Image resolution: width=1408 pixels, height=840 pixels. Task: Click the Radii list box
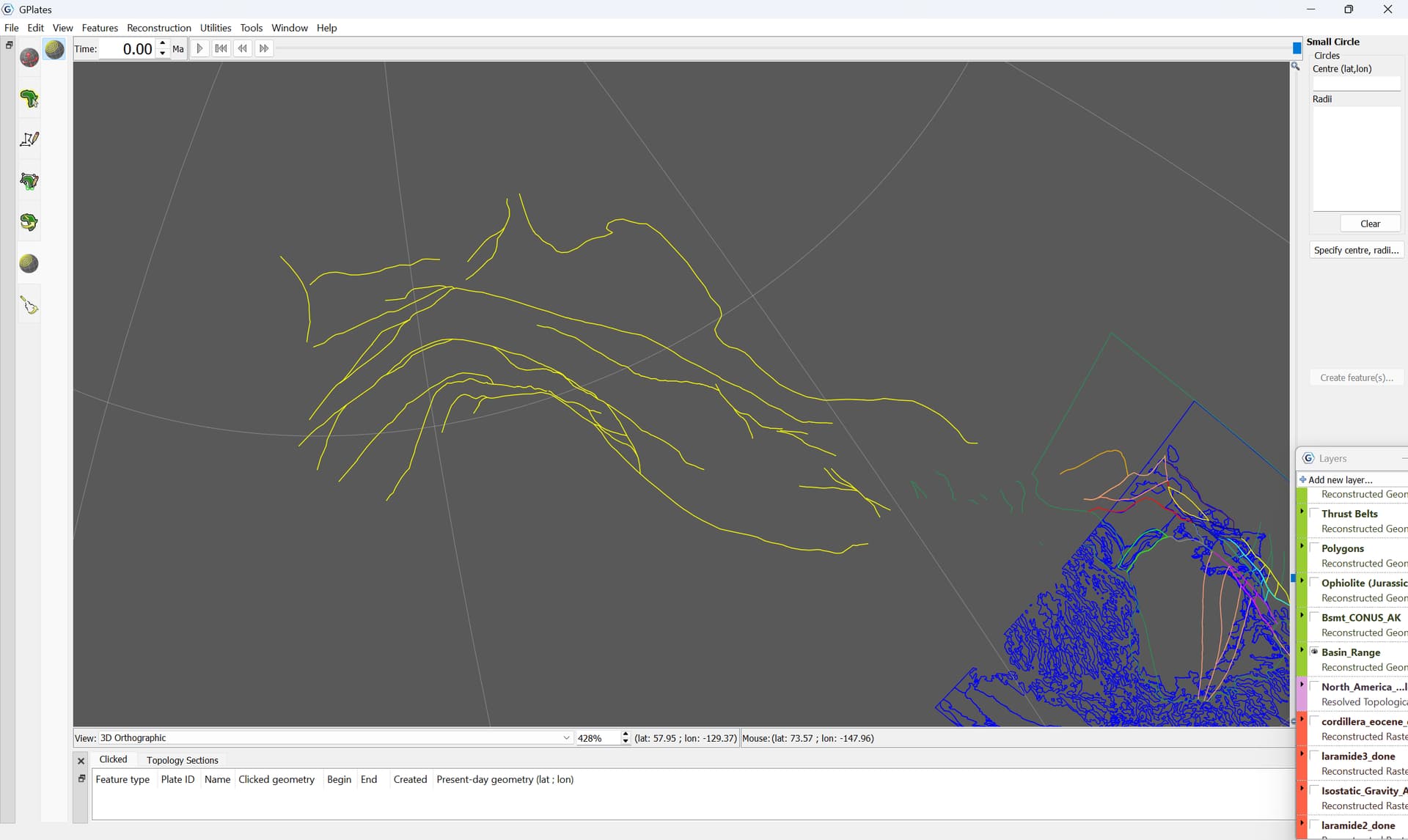(x=1356, y=159)
